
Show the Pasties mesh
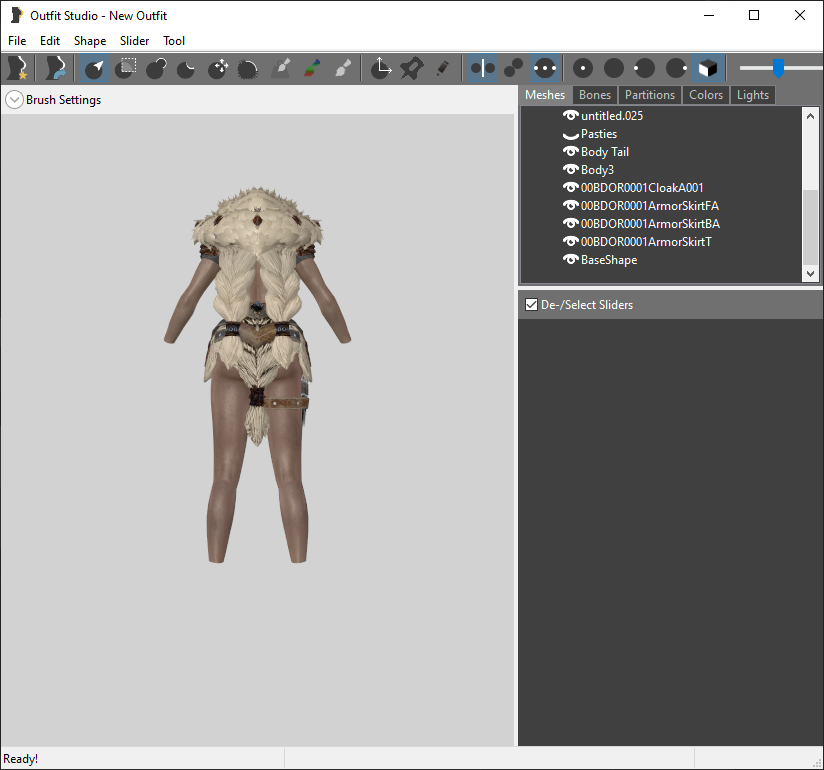pos(570,135)
